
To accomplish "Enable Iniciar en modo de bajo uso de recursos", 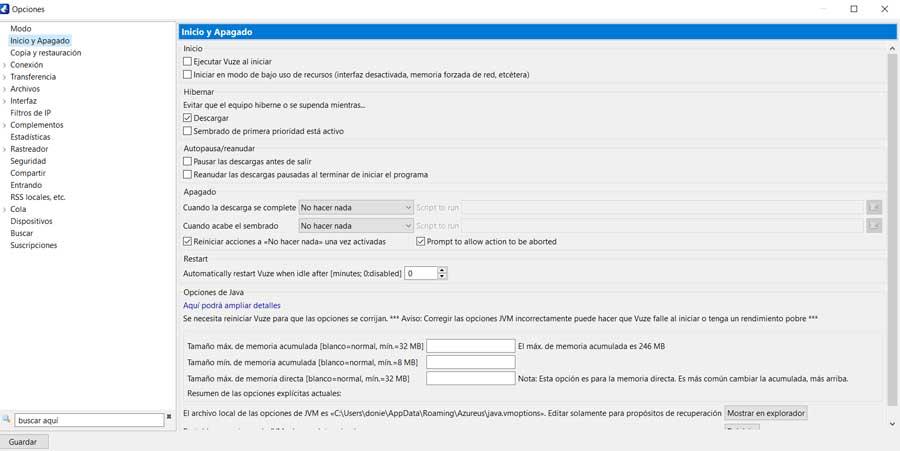I will pos(187,75).
